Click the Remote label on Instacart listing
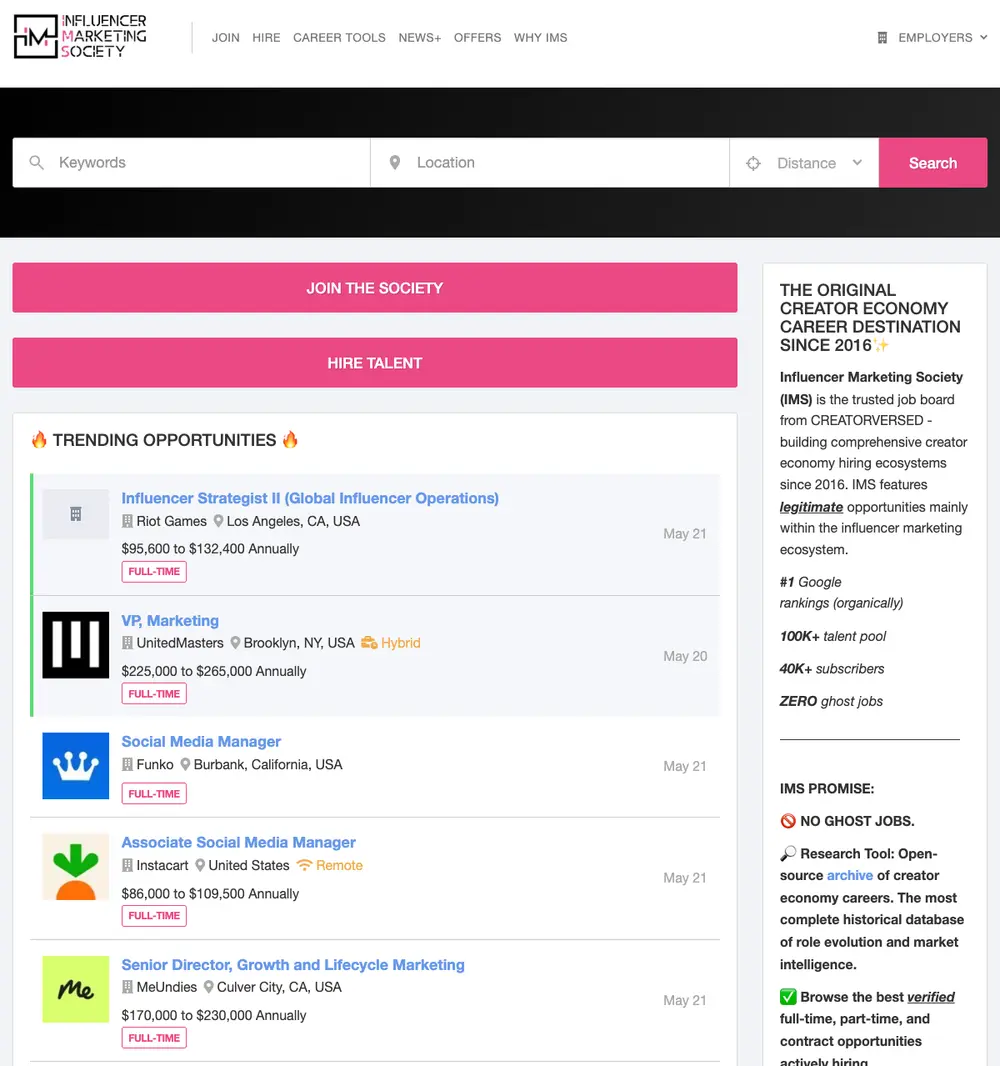1000x1066 pixels. pyautogui.click(x=339, y=865)
